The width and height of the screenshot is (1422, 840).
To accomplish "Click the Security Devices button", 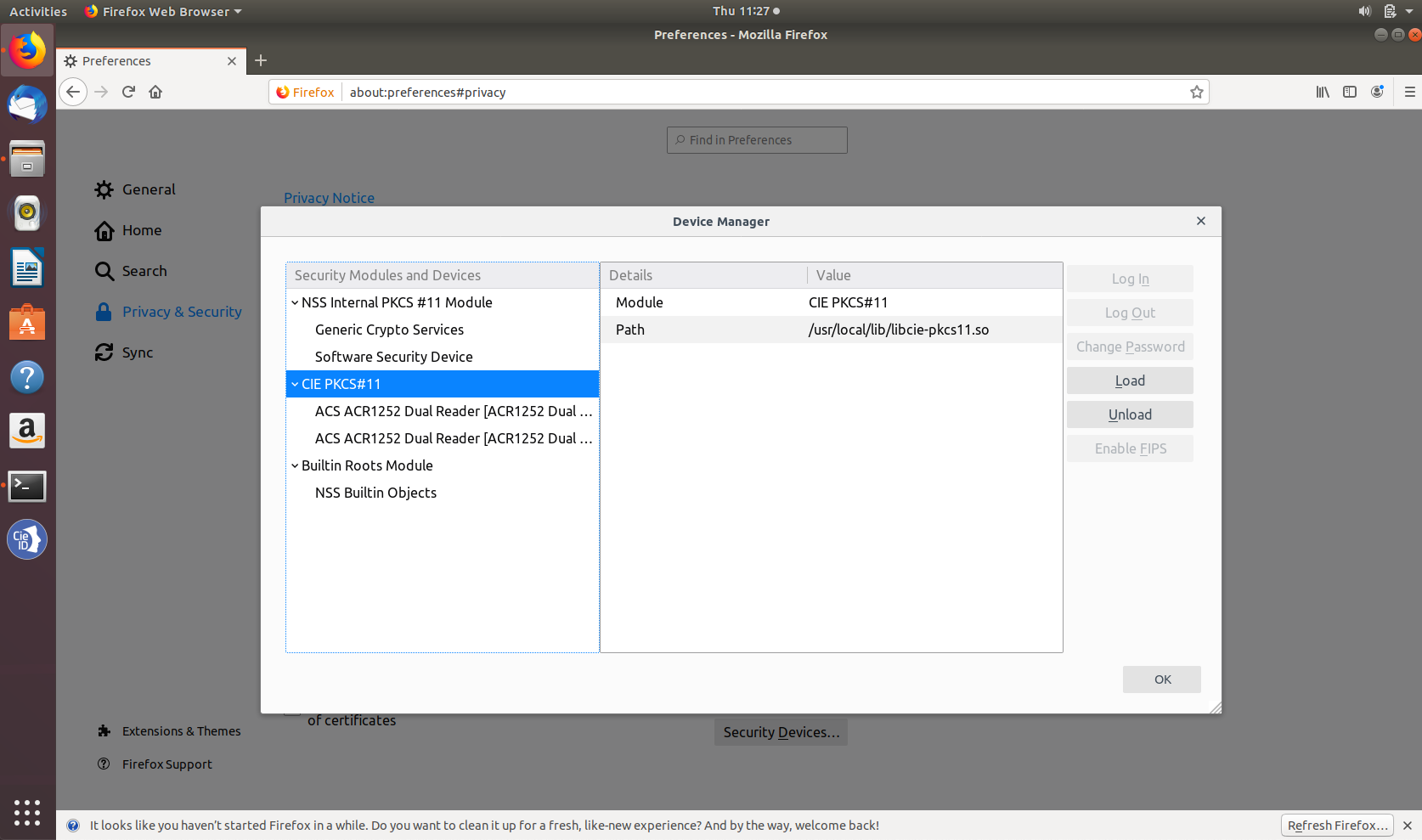I will click(781, 732).
